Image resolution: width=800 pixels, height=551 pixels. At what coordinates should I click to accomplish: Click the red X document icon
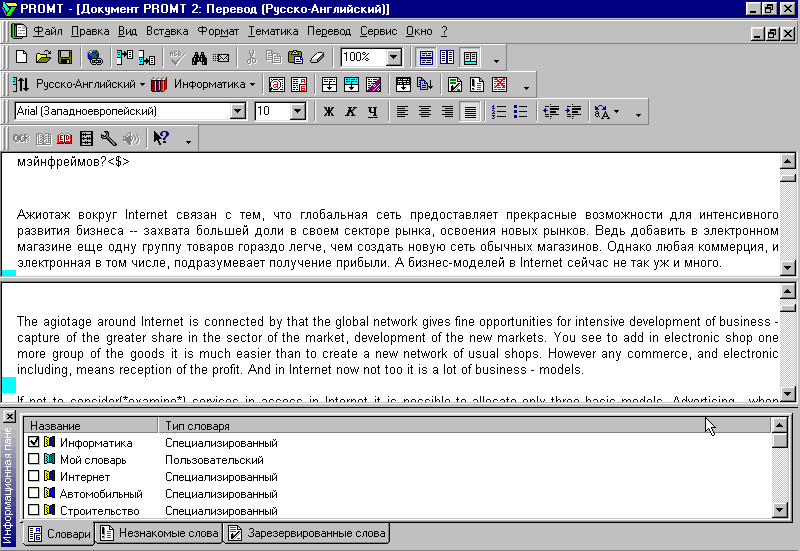(499, 84)
